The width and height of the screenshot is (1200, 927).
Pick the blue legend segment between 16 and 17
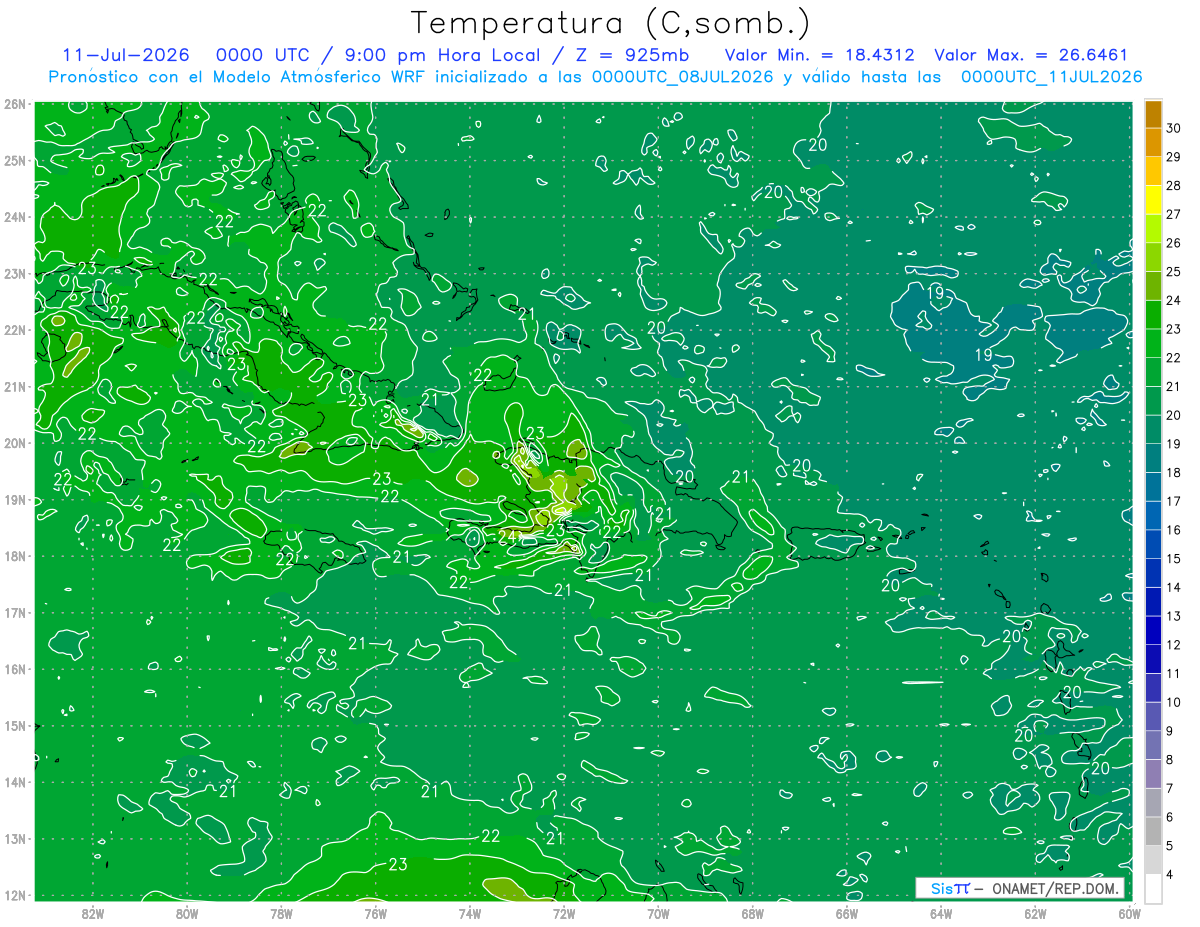[1153, 515]
